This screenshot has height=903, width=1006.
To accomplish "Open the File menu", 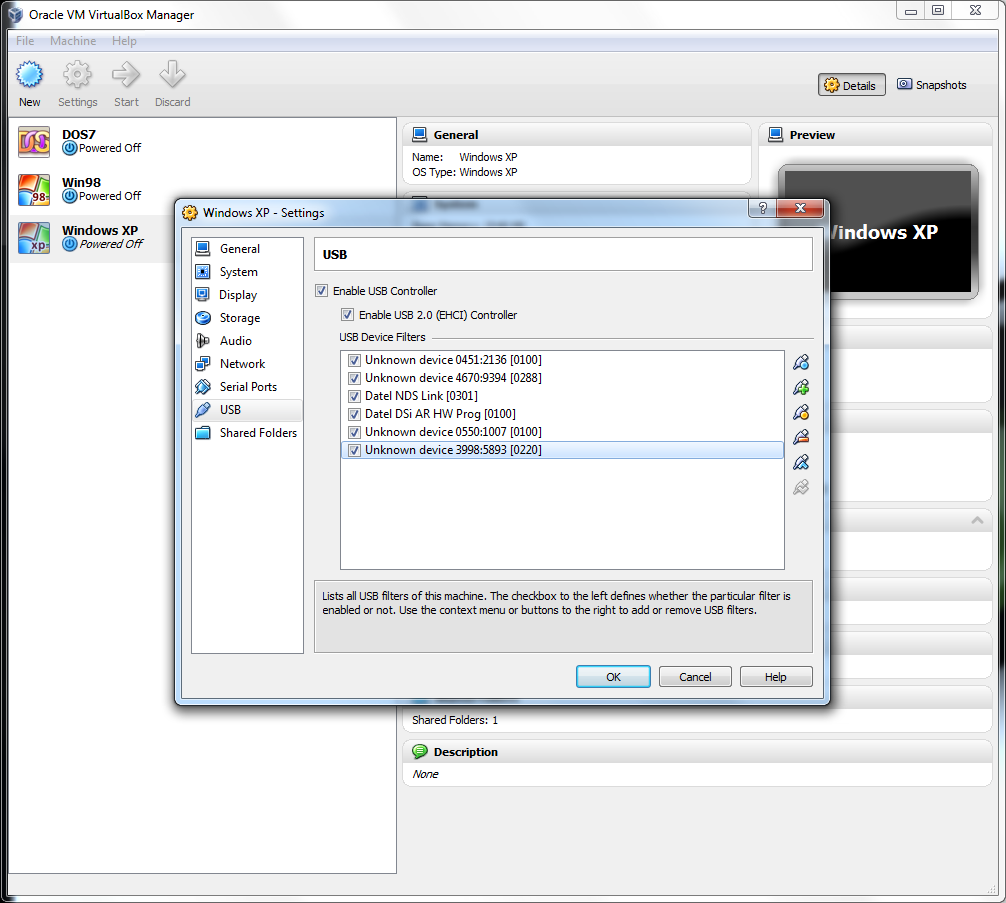I will [x=25, y=40].
